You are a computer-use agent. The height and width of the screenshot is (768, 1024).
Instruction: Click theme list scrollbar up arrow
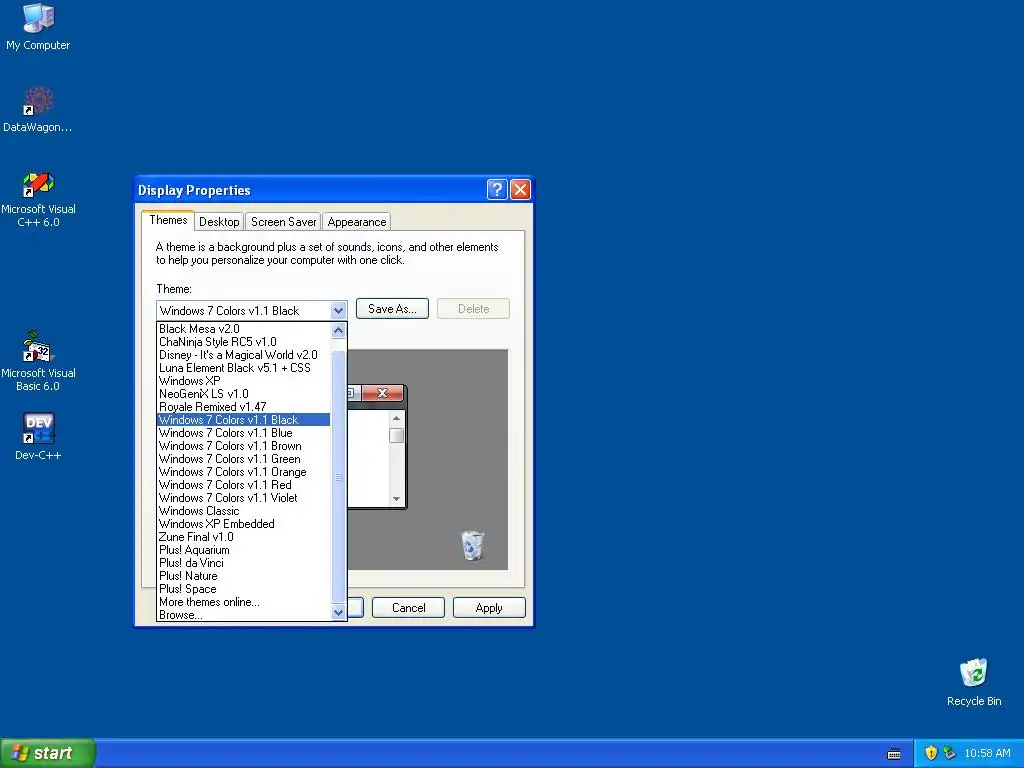tap(338, 330)
